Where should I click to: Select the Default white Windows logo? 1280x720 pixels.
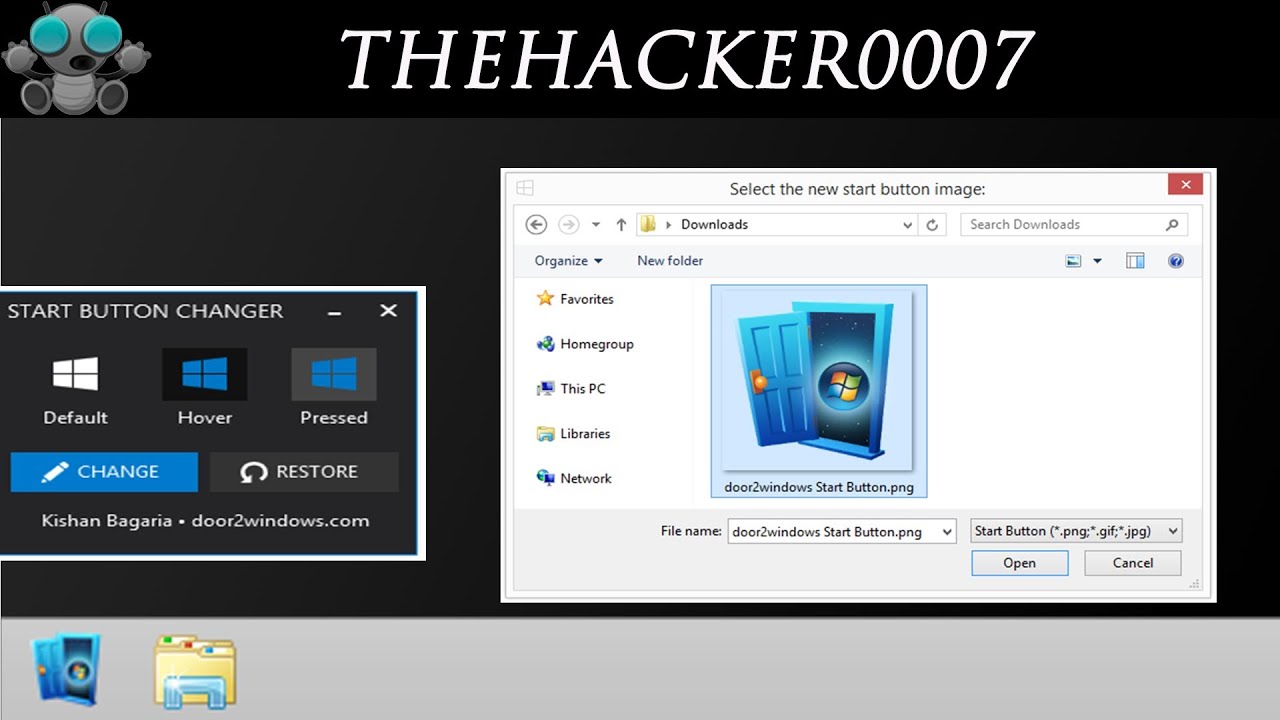(x=75, y=374)
